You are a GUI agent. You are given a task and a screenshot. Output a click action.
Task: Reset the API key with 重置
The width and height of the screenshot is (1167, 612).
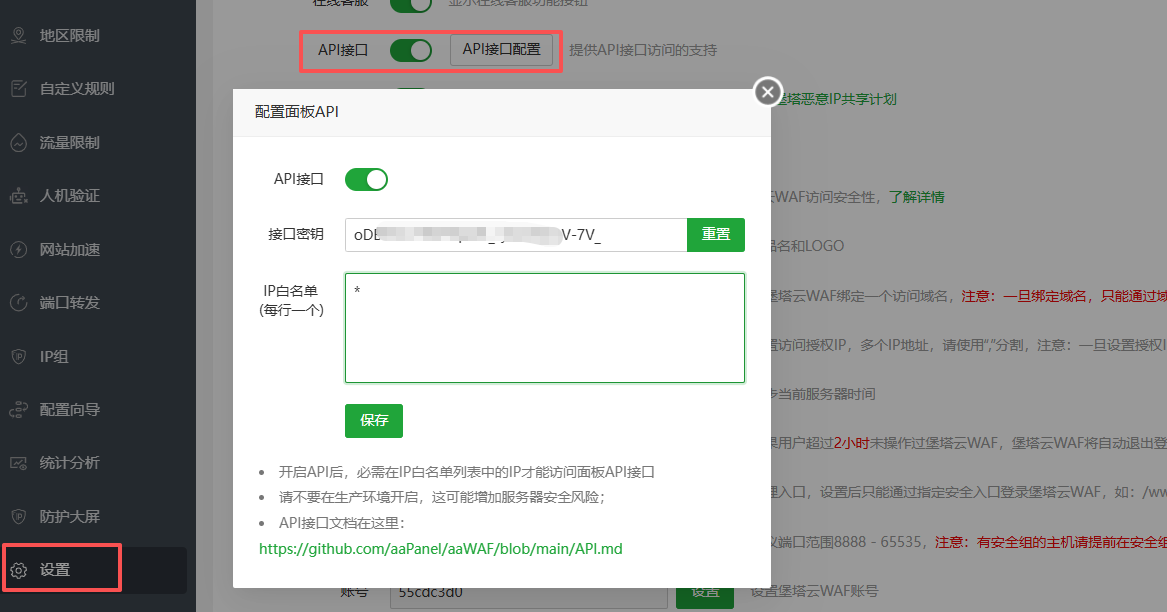[x=716, y=234]
